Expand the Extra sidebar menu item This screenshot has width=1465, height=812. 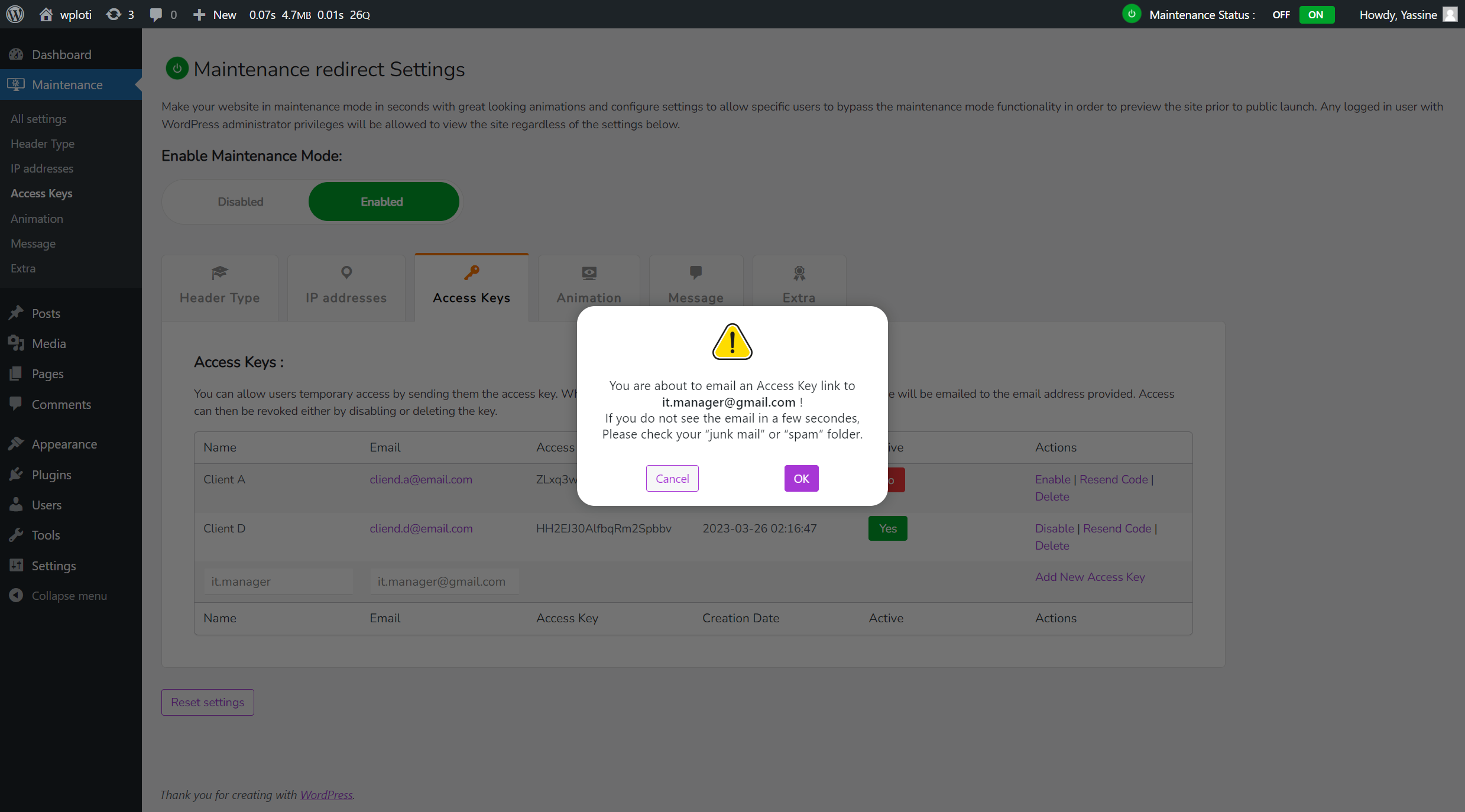click(x=23, y=268)
